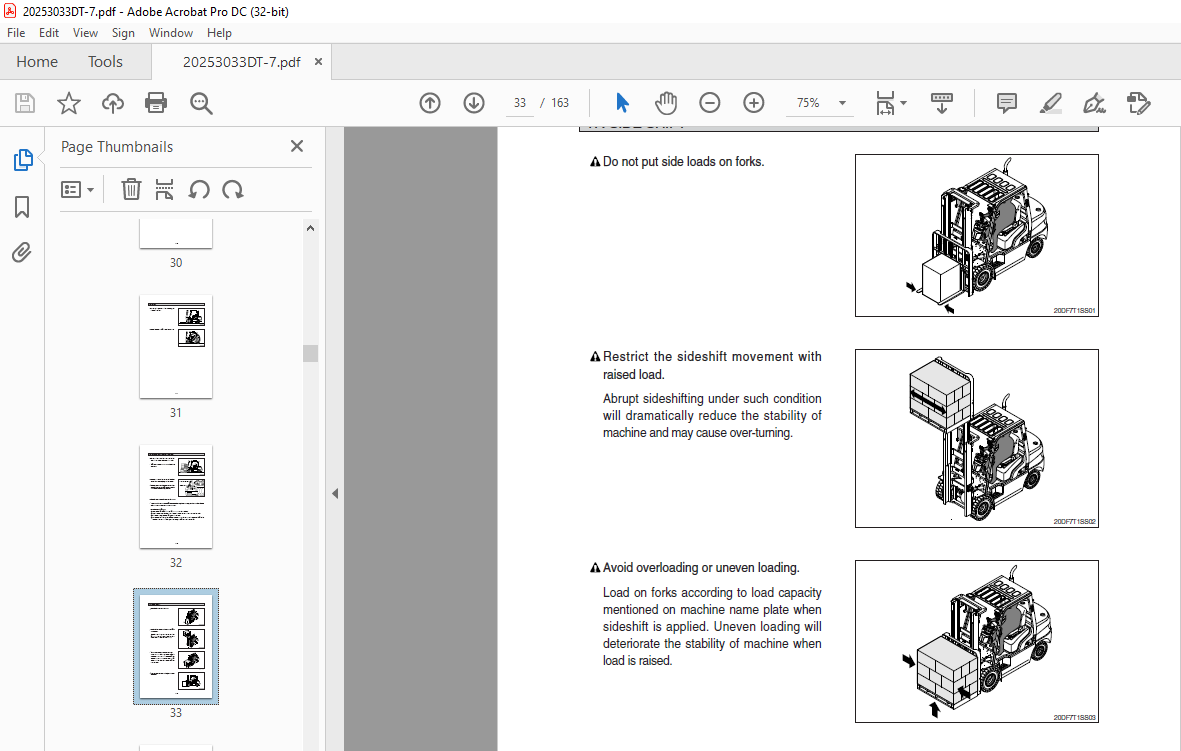Activate the selection arrow tool
This screenshot has height=751, width=1181.
coord(622,102)
